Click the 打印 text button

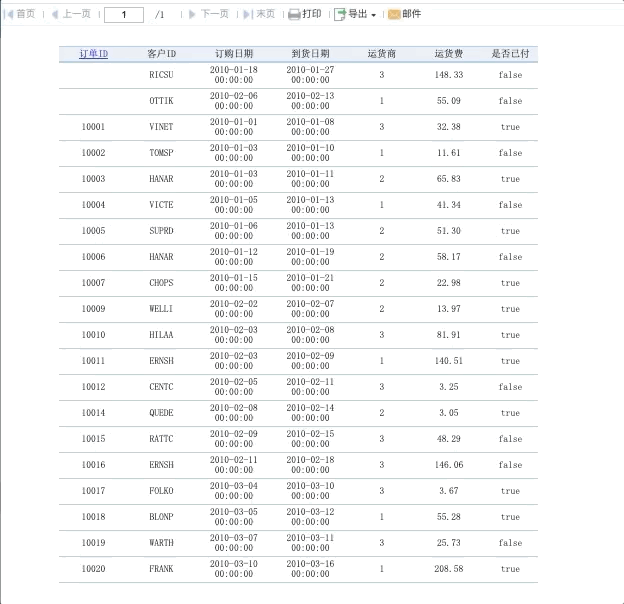pyautogui.click(x=312, y=14)
